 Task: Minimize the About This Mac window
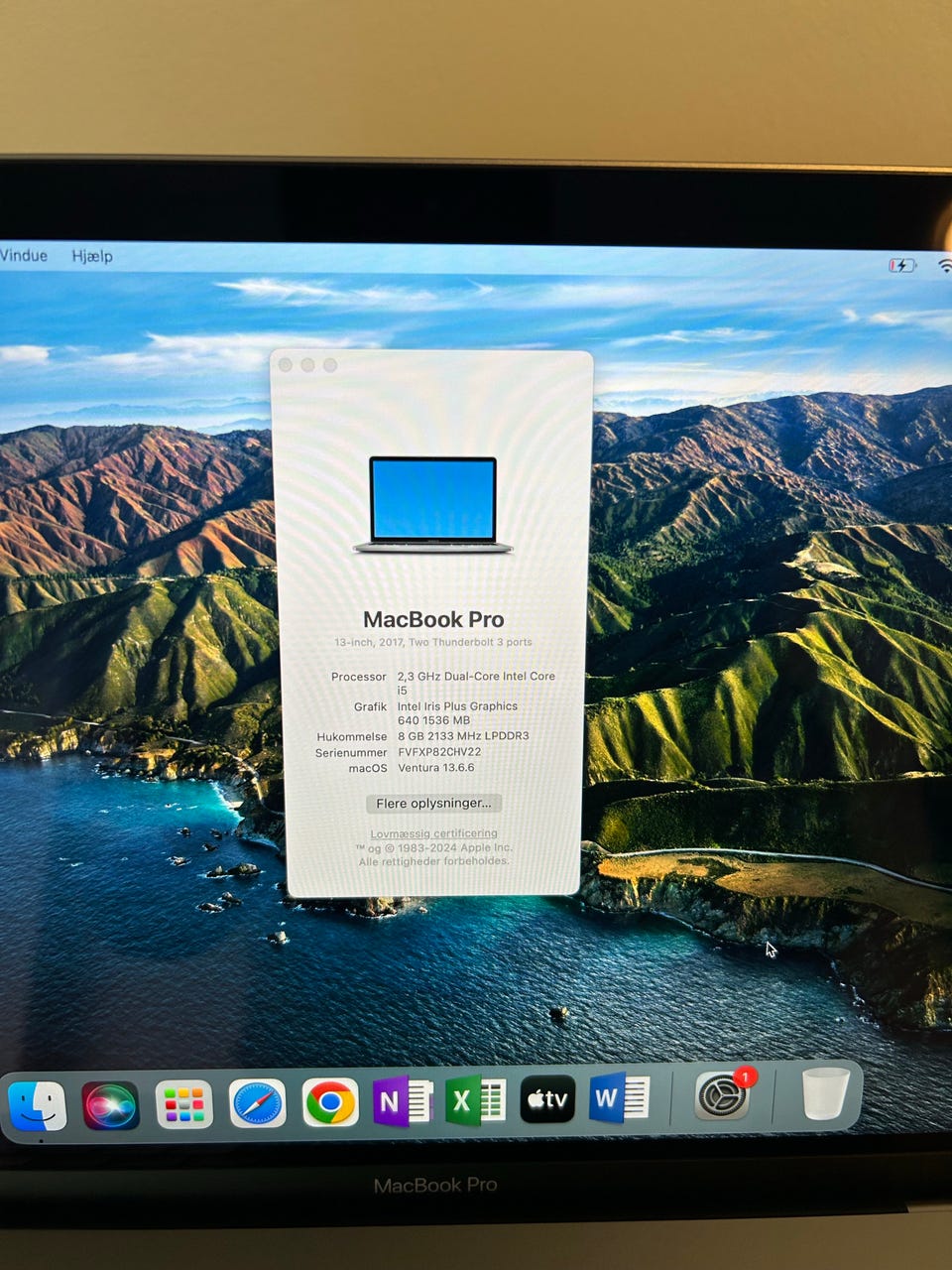click(307, 365)
